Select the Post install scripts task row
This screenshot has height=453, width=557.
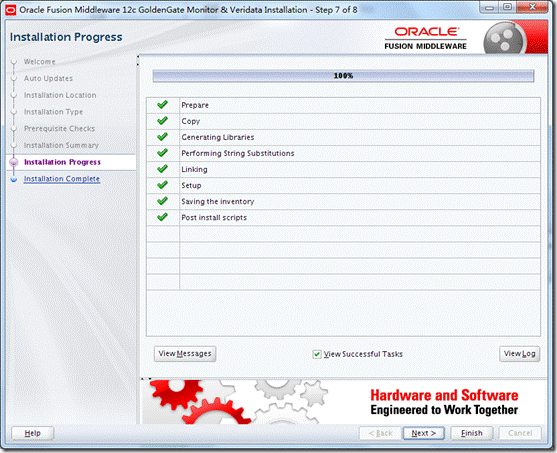343,217
